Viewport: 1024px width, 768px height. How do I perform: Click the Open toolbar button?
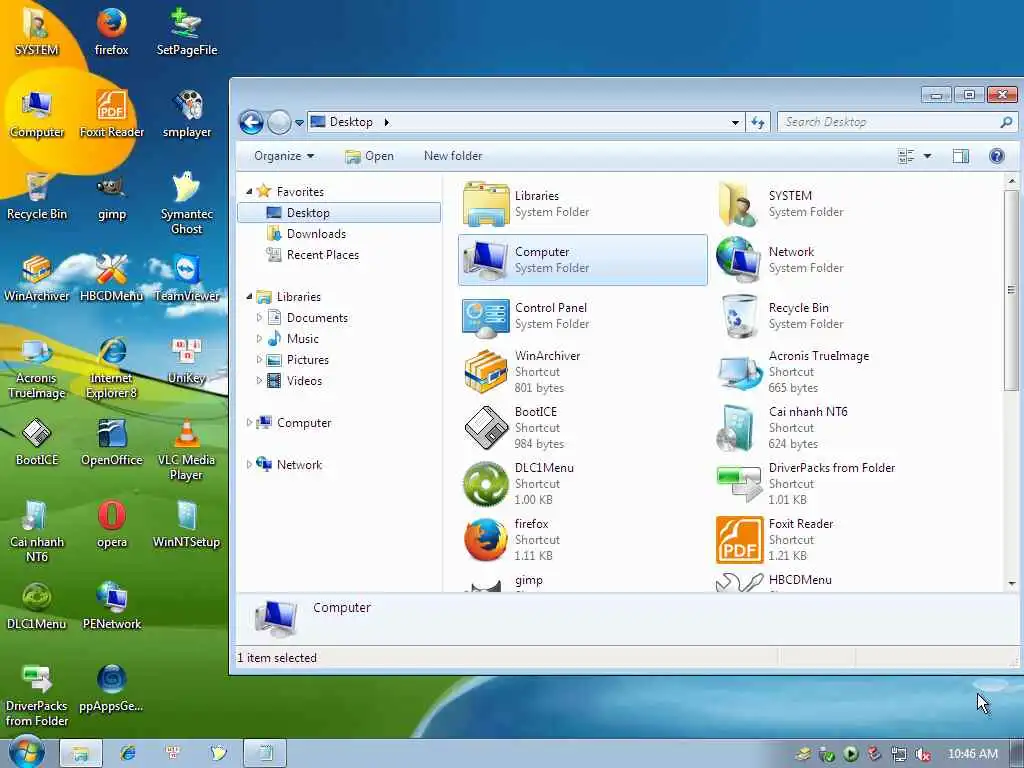click(370, 156)
